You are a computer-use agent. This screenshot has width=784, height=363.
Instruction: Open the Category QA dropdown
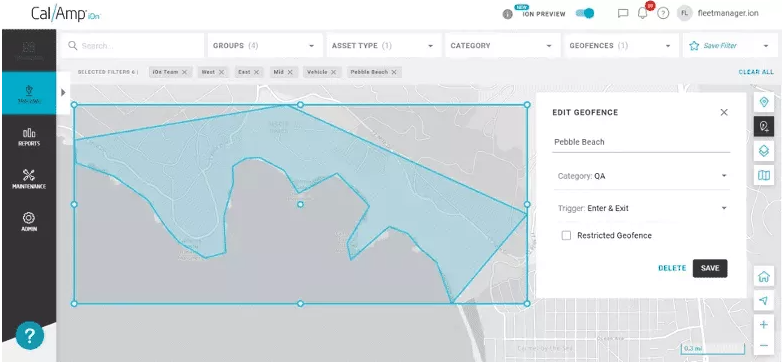[x=642, y=176]
